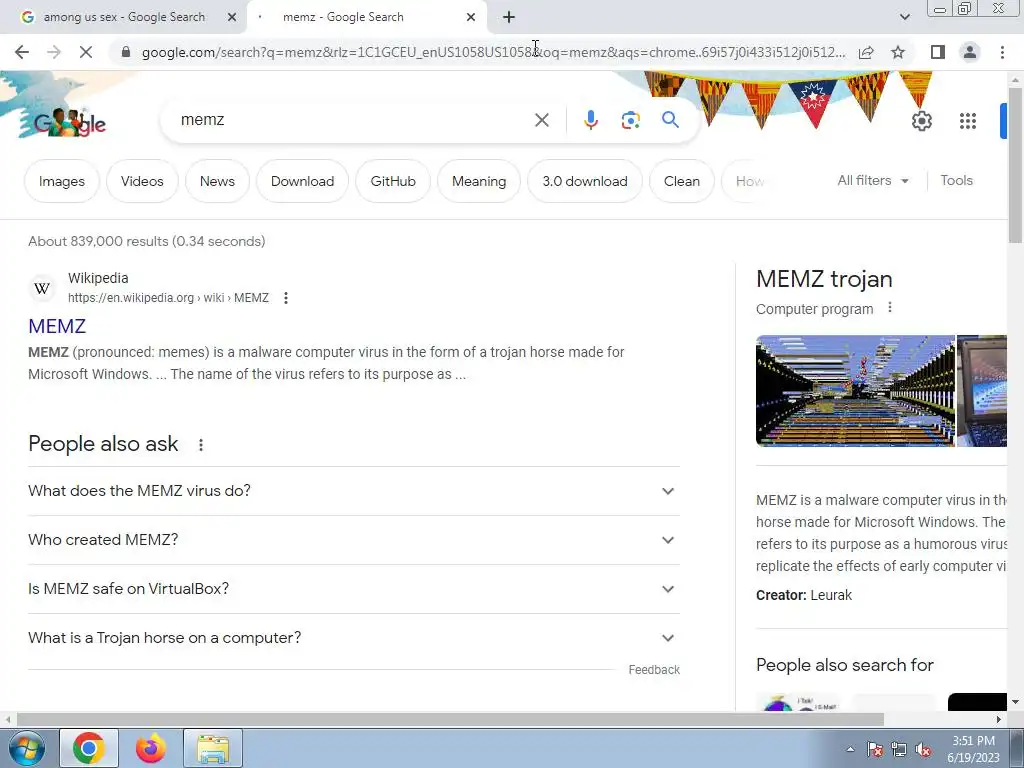Open the MEMZ Wikipedia result link
Image resolution: width=1024 pixels, height=768 pixels.
[57, 326]
